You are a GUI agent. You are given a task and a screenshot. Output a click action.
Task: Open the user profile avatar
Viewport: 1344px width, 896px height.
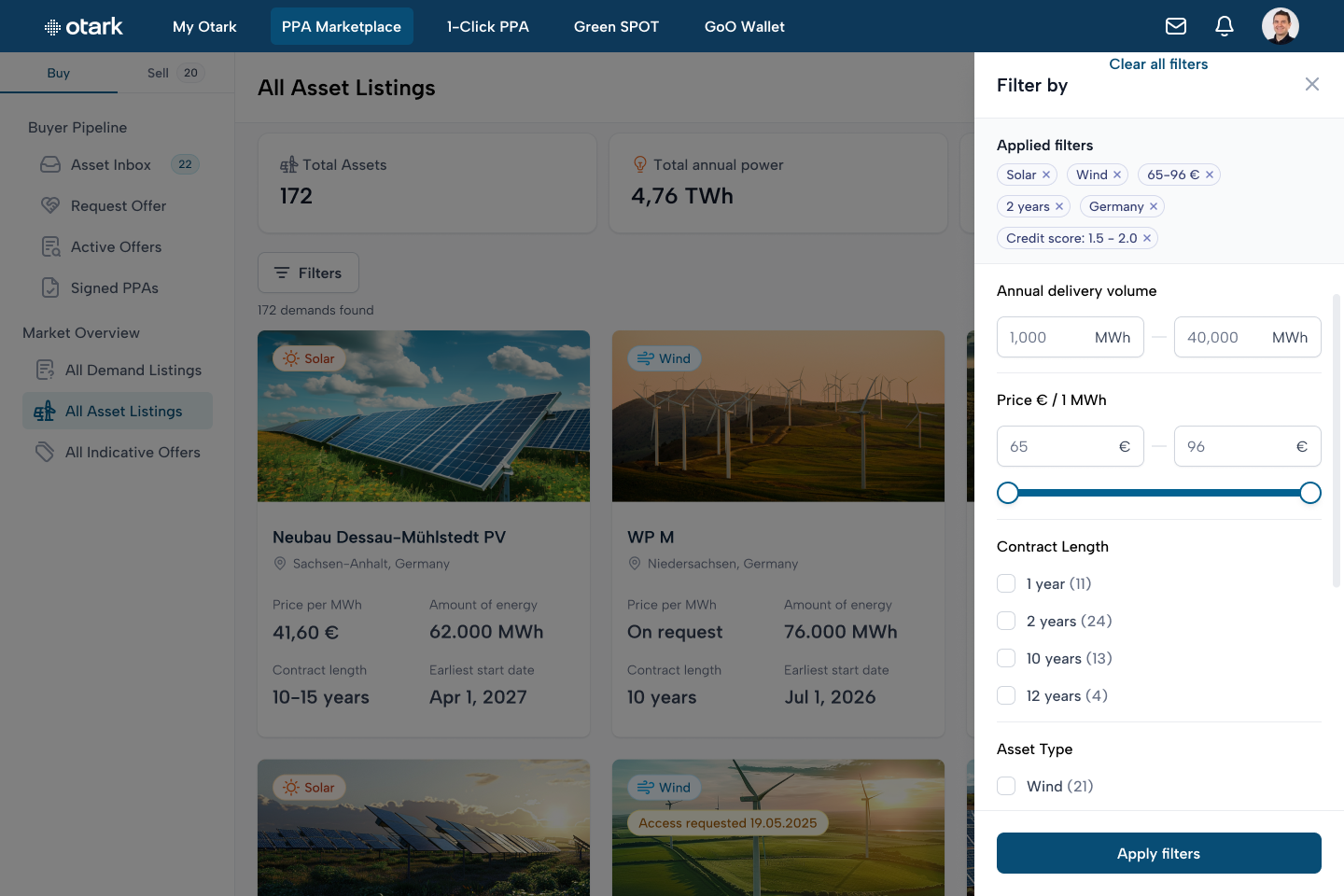(1281, 26)
